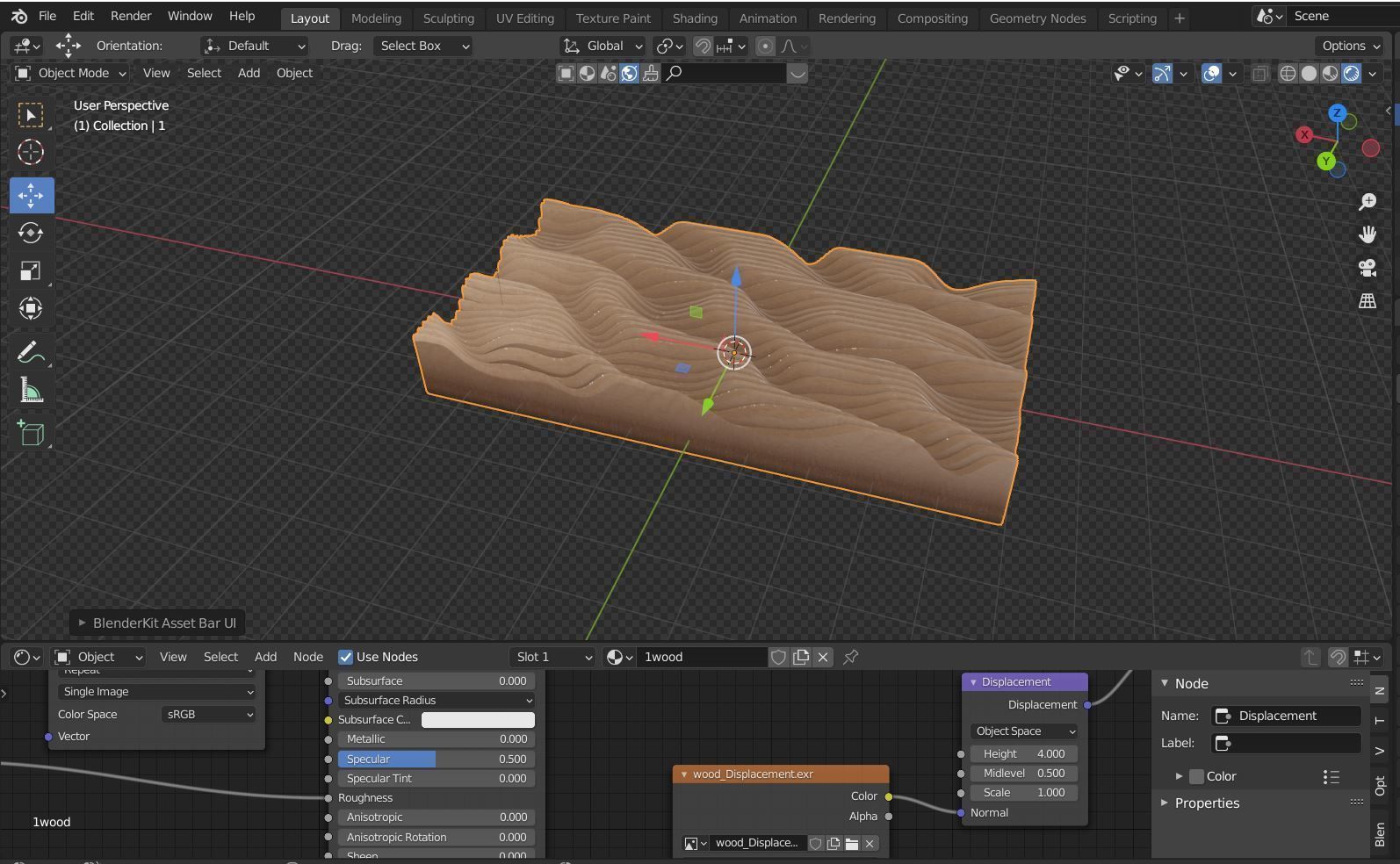Click the Subsurface Color white swatch
The image size is (1400, 864).
[x=478, y=720]
